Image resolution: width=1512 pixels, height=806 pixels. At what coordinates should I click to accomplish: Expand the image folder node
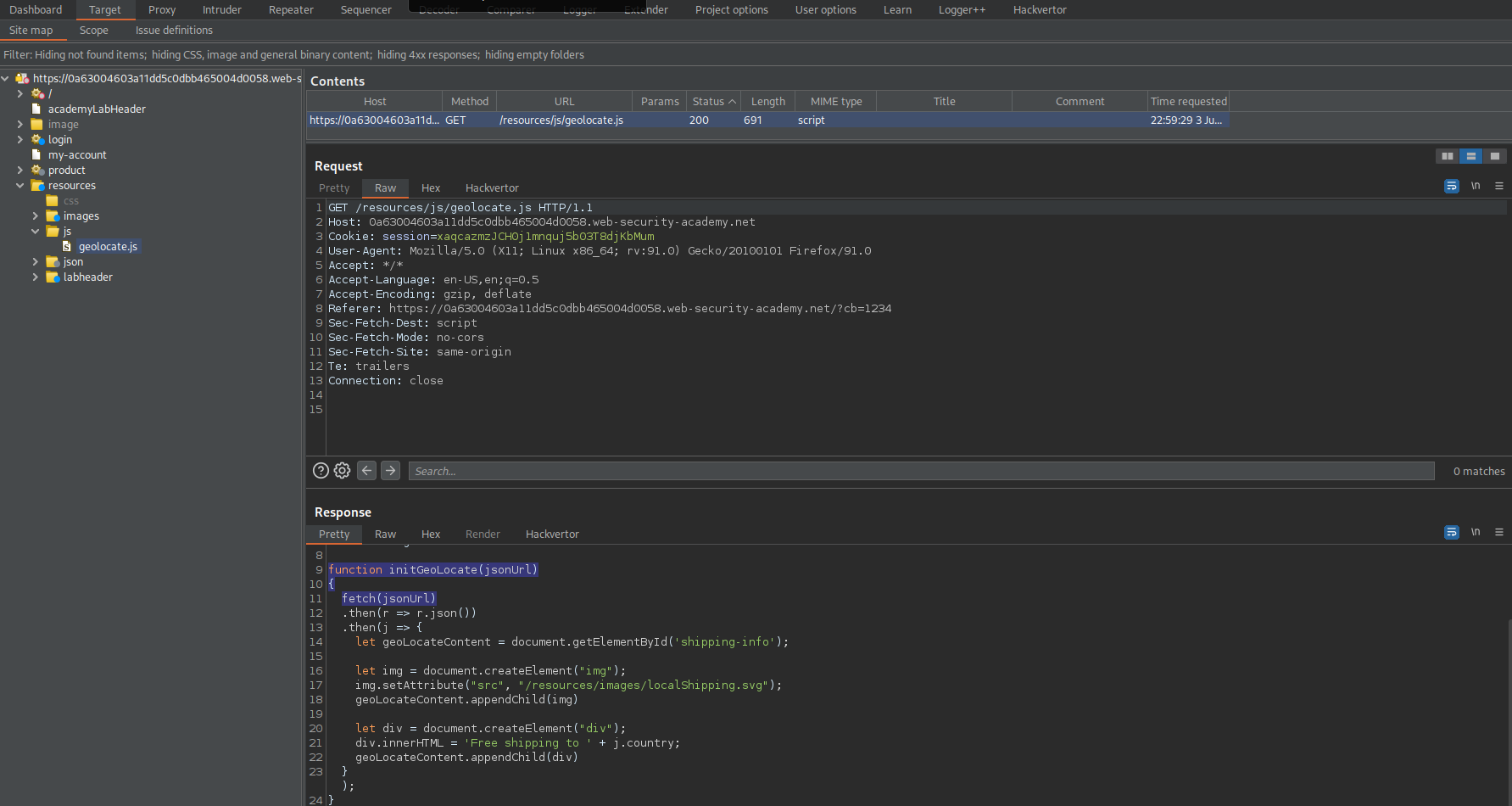tap(20, 124)
